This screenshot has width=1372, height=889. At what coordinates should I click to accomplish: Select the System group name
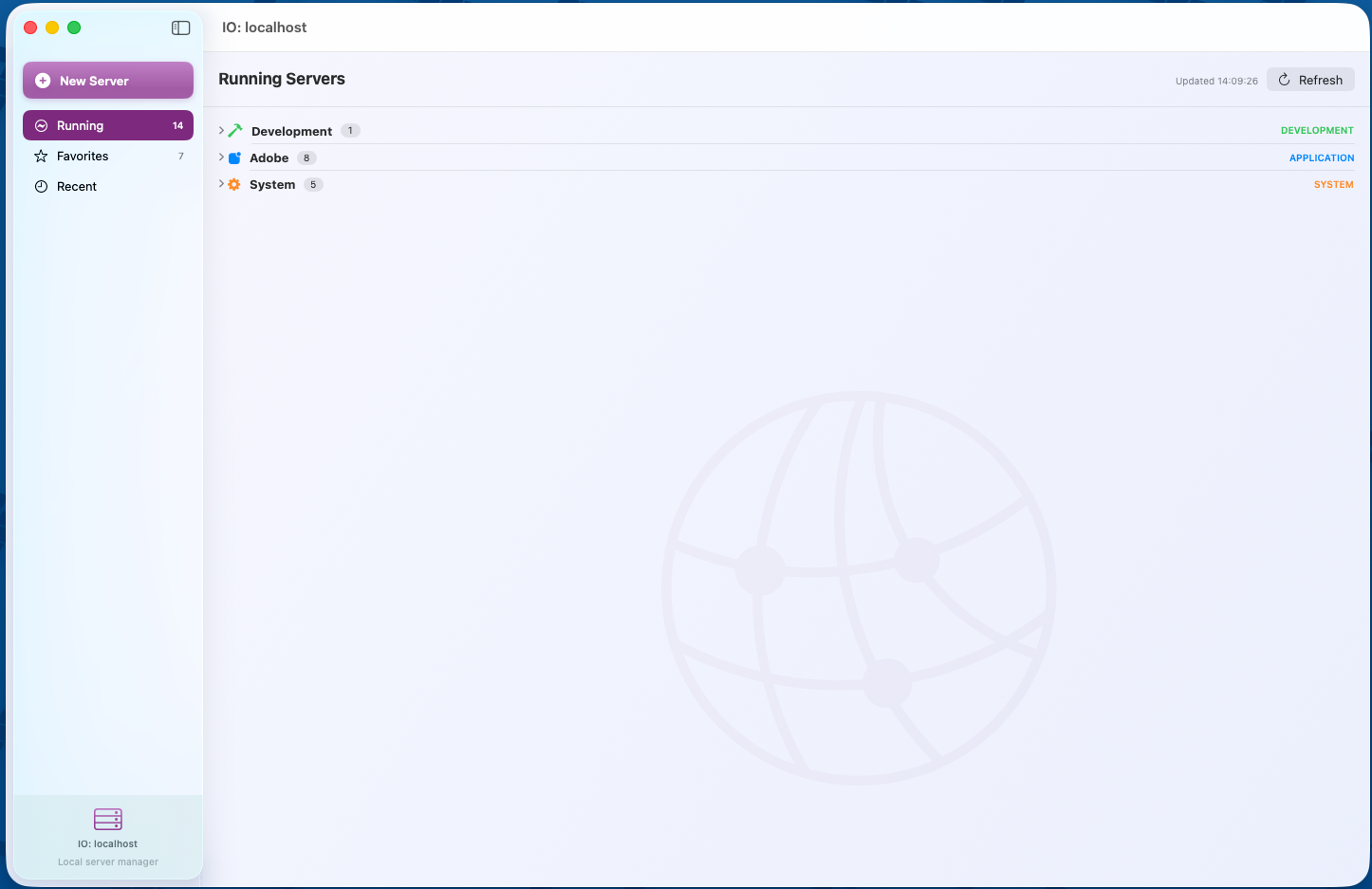[x=272, y=184]
